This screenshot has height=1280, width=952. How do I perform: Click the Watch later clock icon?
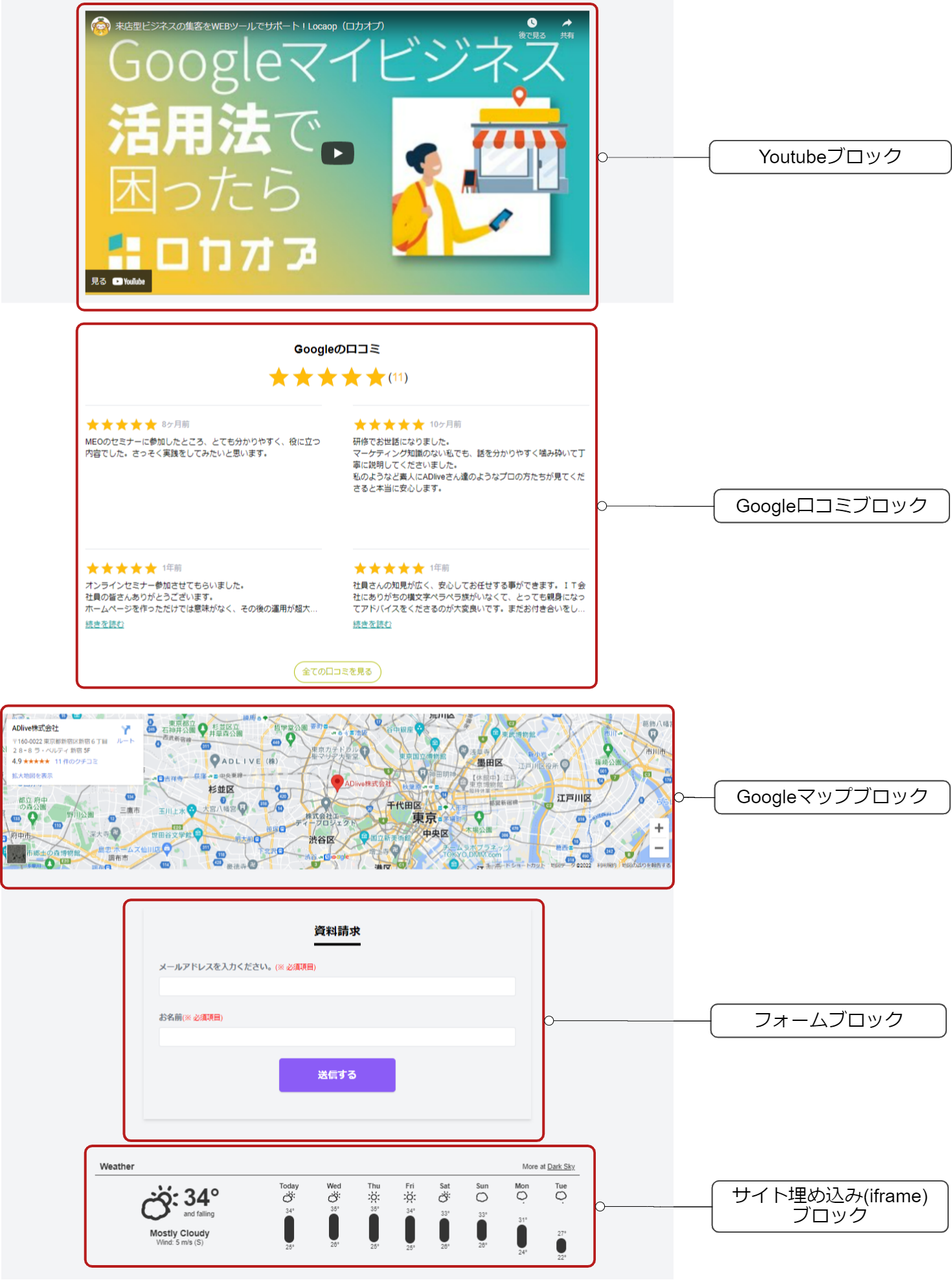[532, 23]
